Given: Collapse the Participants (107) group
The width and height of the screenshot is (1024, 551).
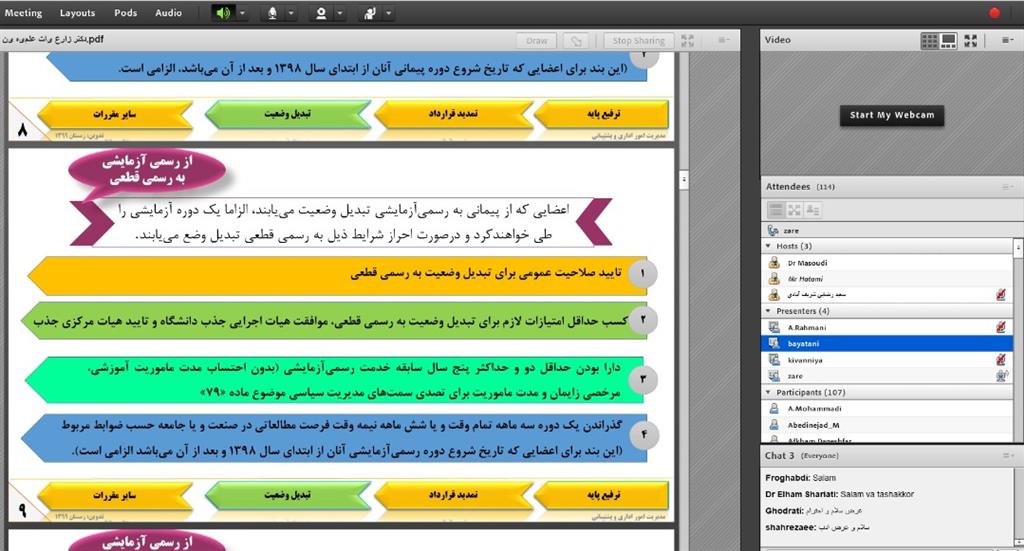Looking at the screenshot, I should [x=769, y=392].
